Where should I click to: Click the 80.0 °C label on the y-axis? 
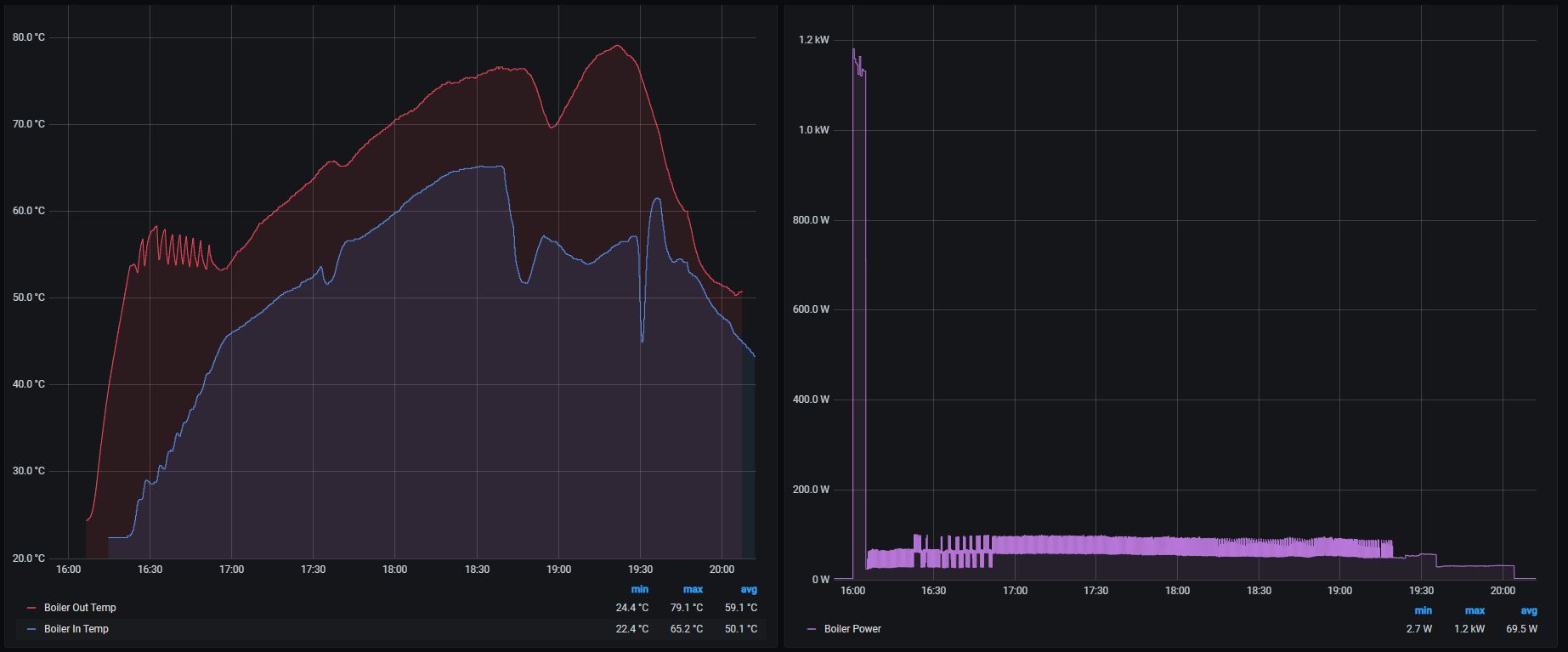click(x=29, y=37)
